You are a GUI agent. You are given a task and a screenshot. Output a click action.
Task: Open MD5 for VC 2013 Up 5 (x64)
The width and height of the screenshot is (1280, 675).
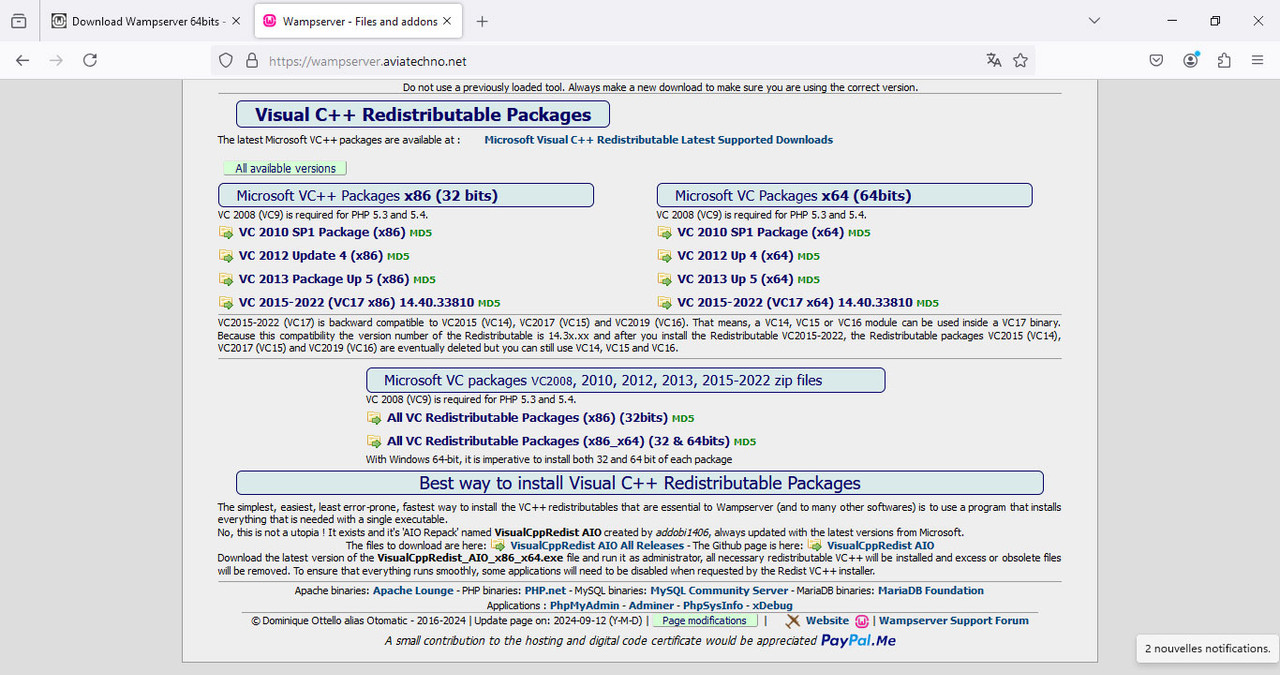point(808,280)
